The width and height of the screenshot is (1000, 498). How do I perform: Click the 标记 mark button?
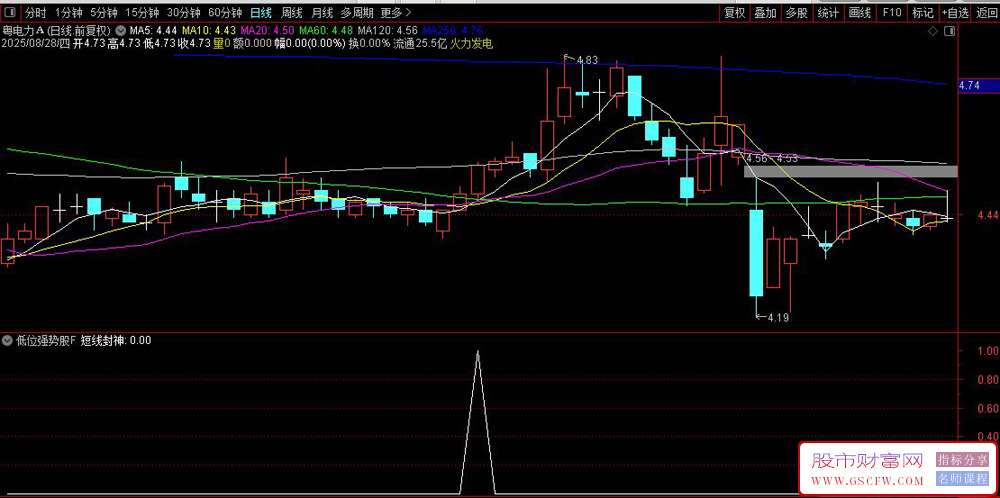(x=922, y=12)
